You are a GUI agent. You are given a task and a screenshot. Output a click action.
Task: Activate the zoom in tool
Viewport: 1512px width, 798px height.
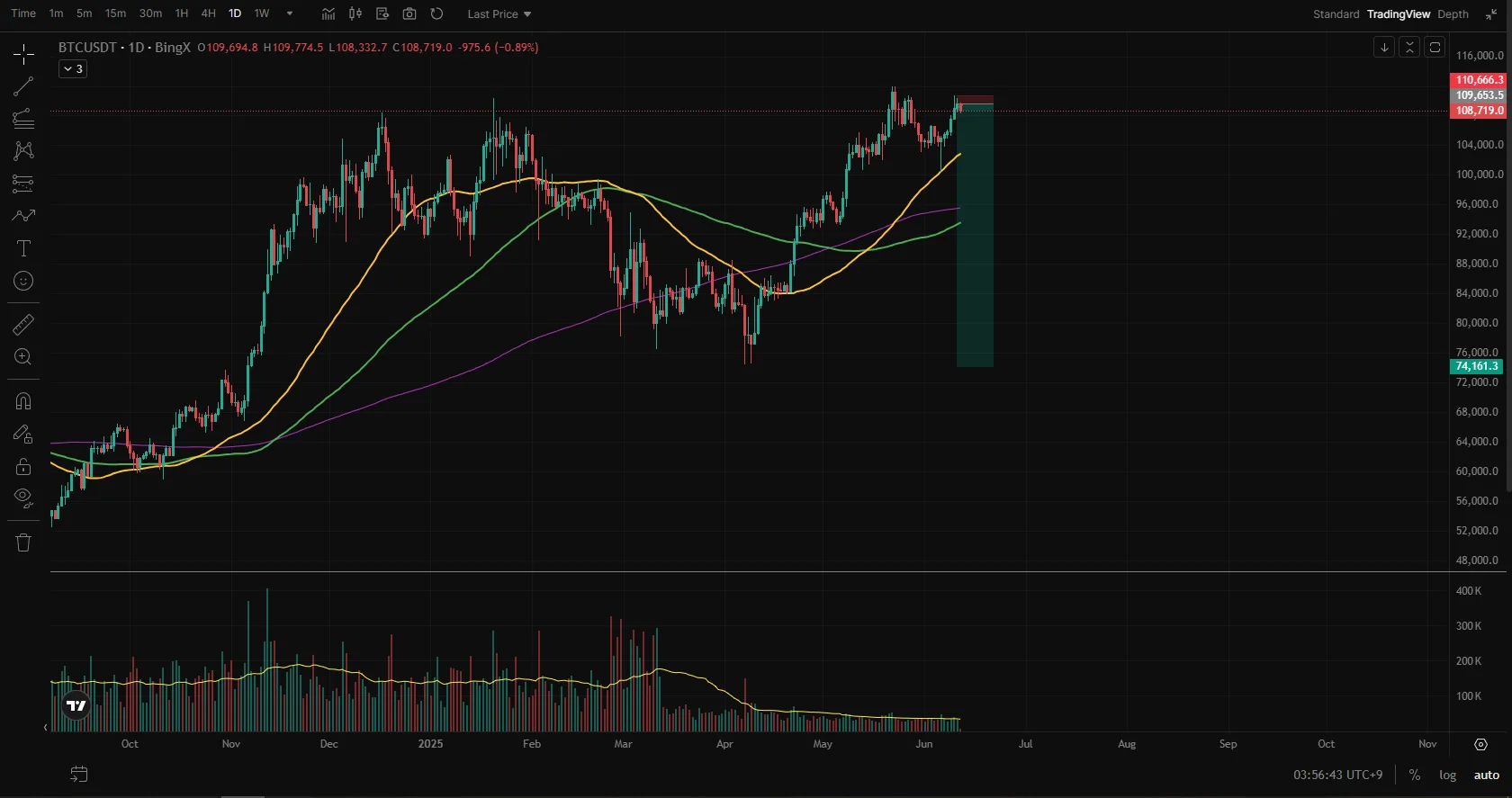point(23,356)
